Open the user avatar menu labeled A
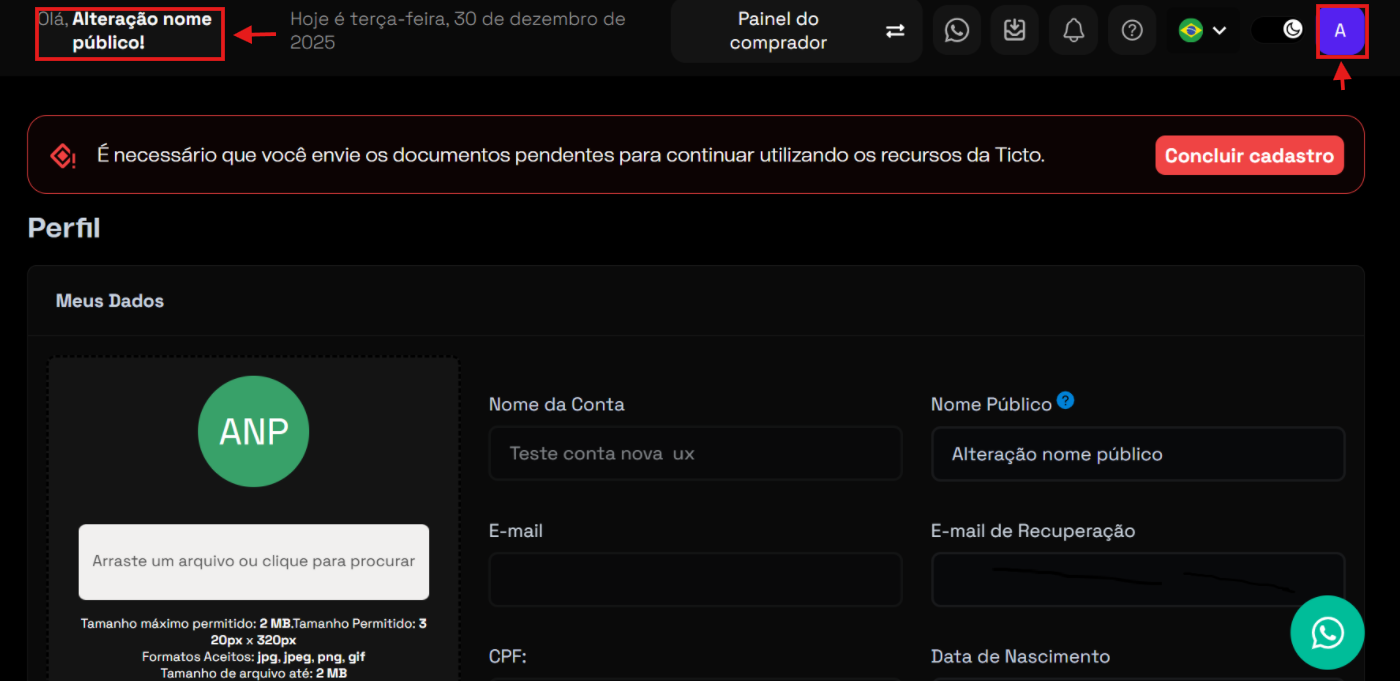 click(1340, 31)
